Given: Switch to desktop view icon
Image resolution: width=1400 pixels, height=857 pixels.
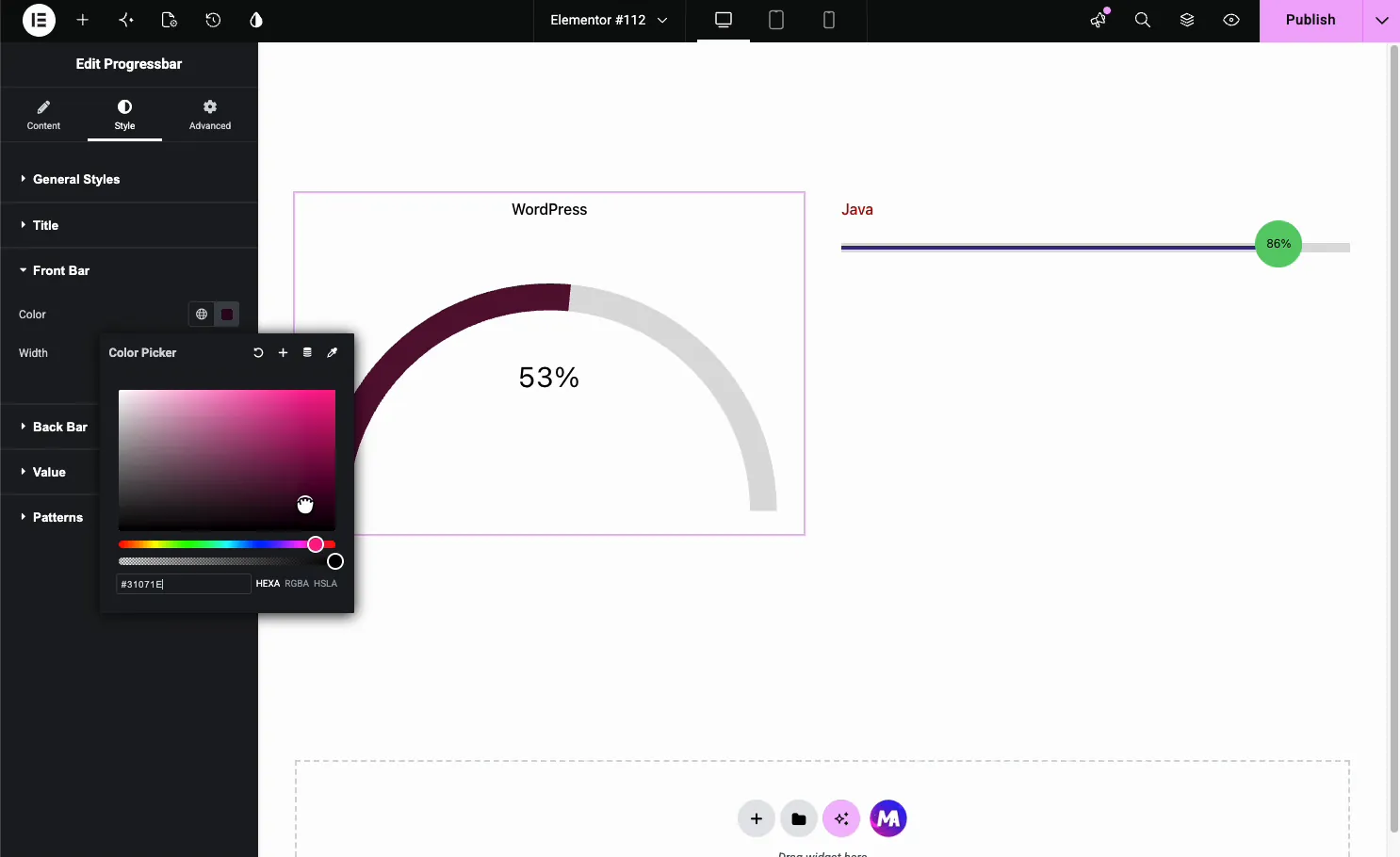Looking at the screenshot, I should (724, 20).
